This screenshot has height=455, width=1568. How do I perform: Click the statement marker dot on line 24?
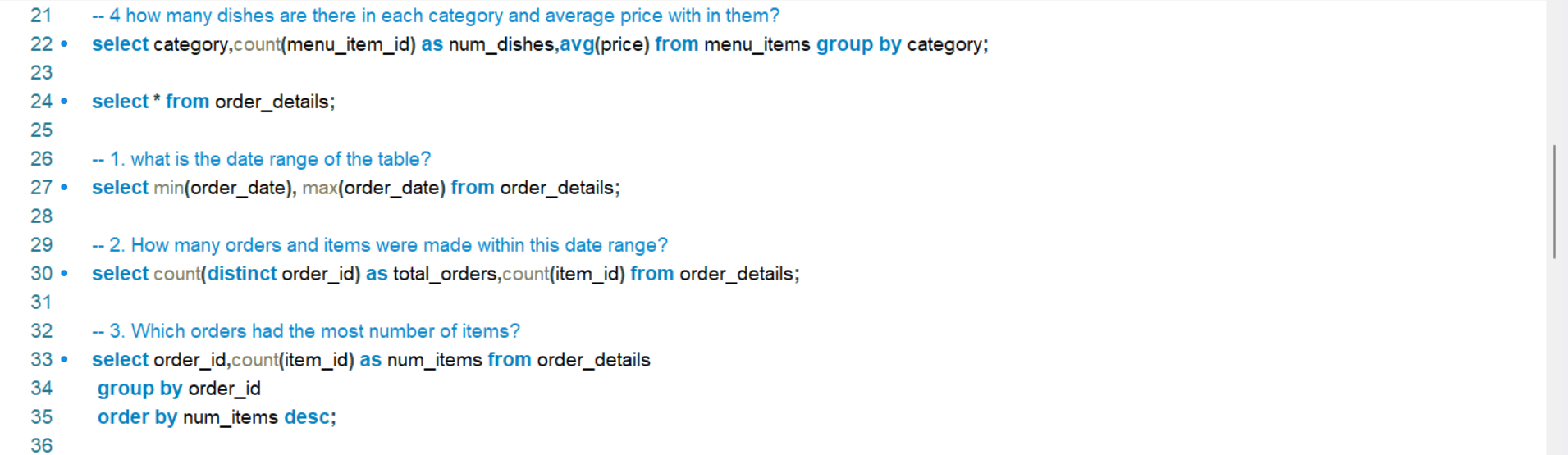pos(65,102)
